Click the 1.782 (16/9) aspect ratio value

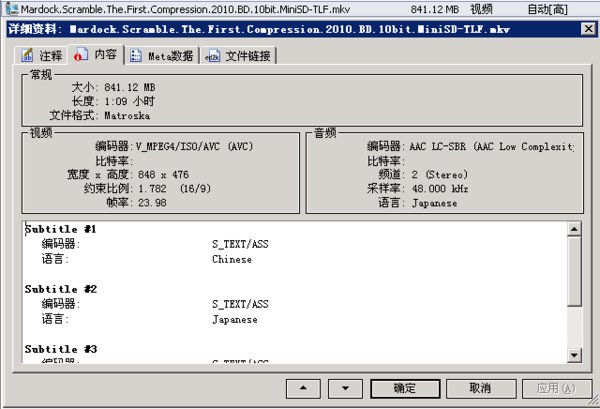pyautogui.click(x=174, y=189)
